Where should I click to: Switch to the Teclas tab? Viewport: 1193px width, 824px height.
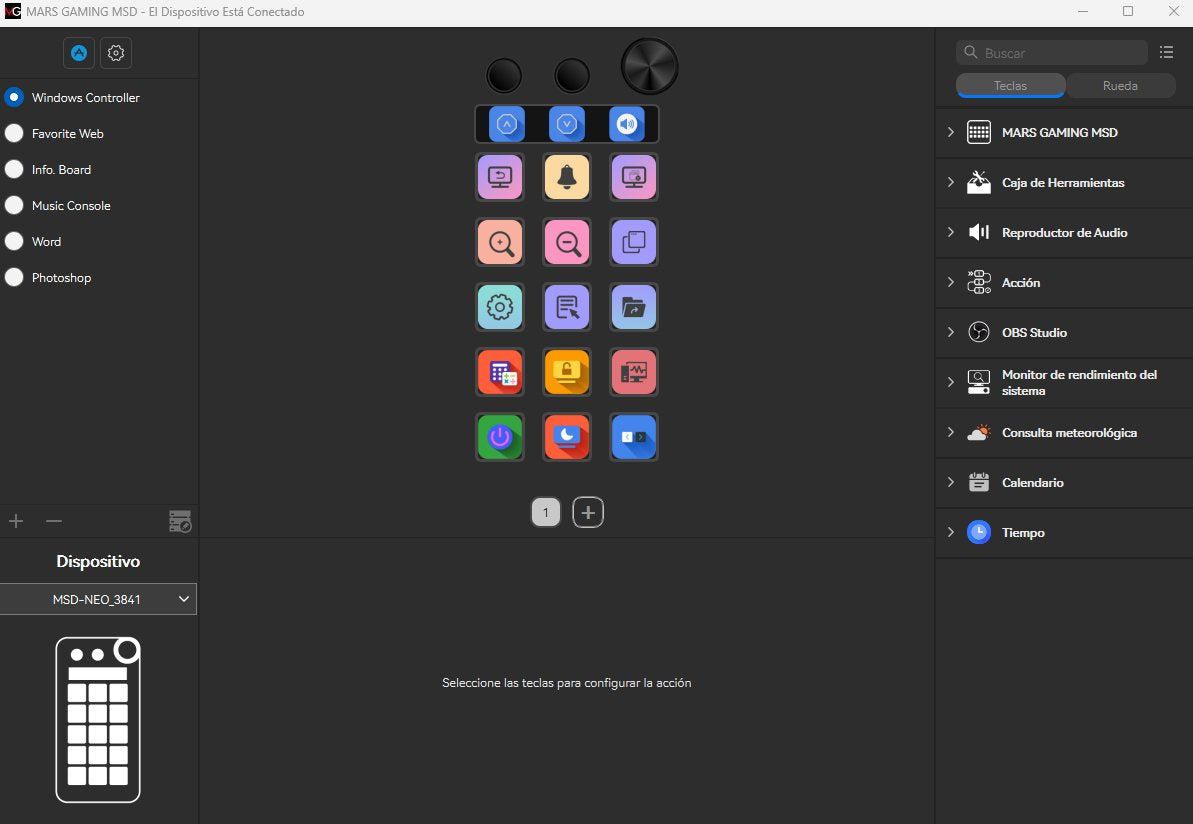click(x=1010, y=86)
